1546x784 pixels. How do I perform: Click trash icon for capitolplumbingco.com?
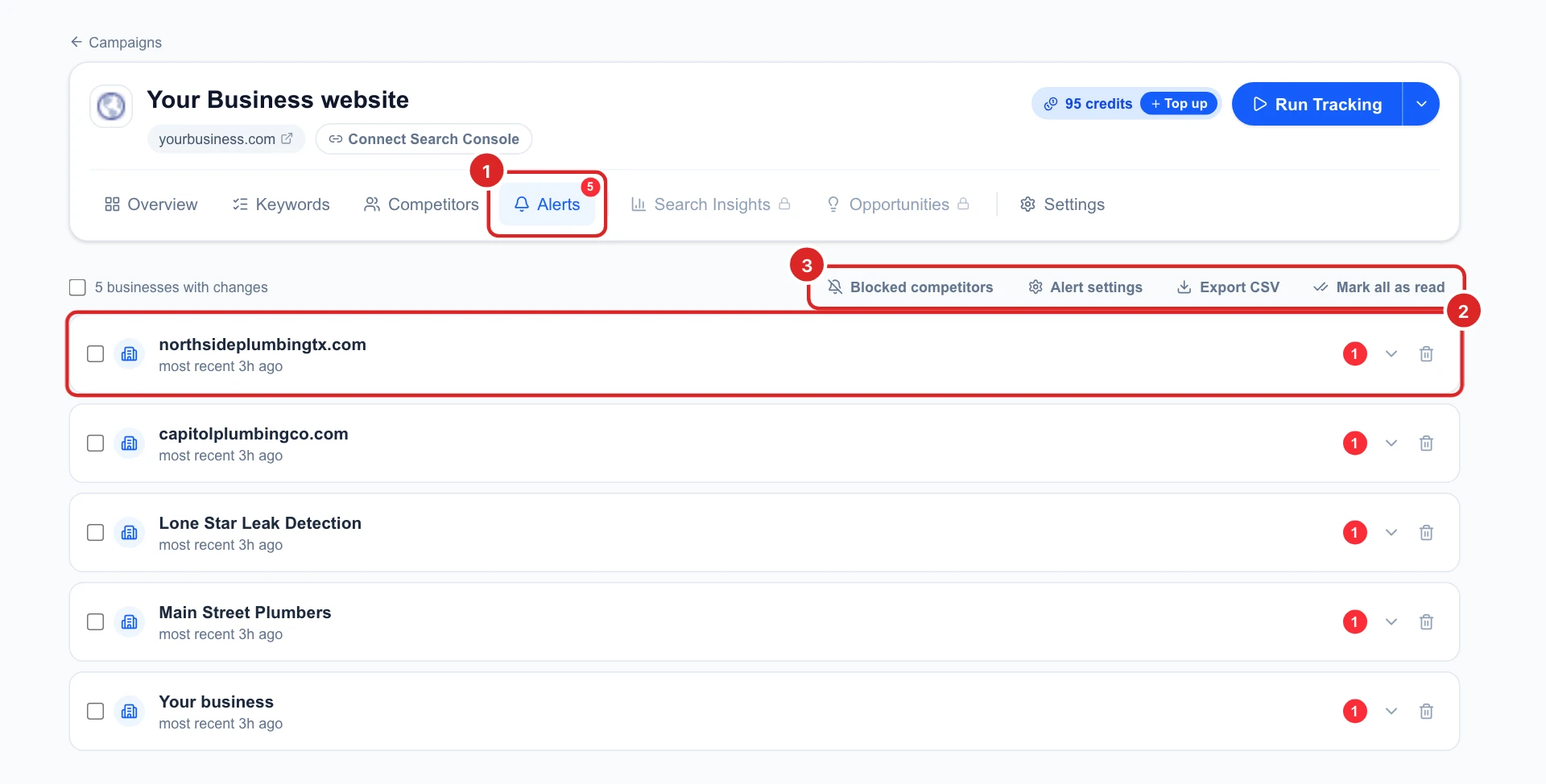1426,444
